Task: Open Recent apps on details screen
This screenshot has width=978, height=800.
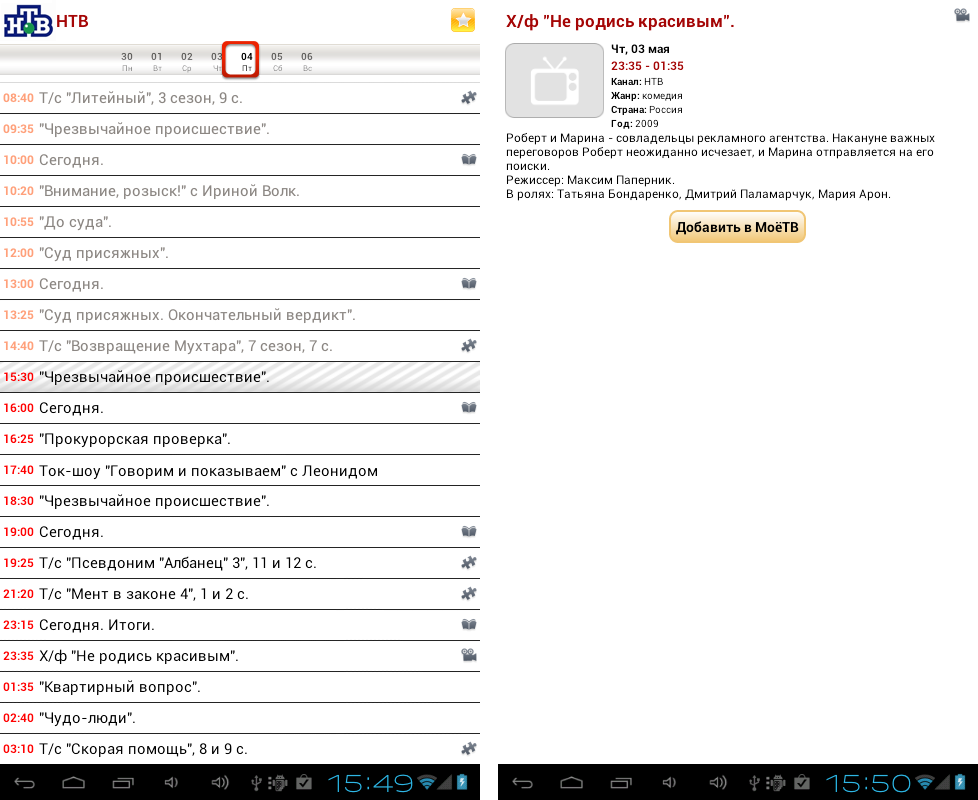Action: tap(621, 783)
